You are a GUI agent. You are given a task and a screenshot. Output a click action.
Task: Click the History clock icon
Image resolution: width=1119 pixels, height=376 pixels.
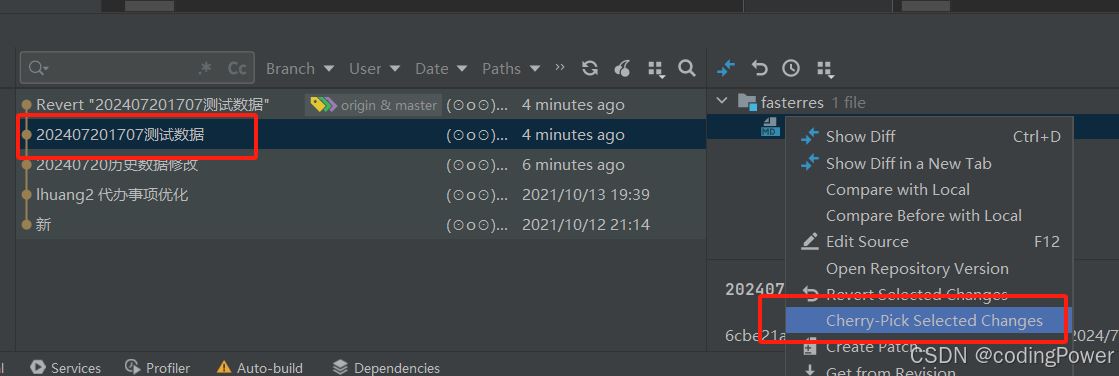(791, 68)
